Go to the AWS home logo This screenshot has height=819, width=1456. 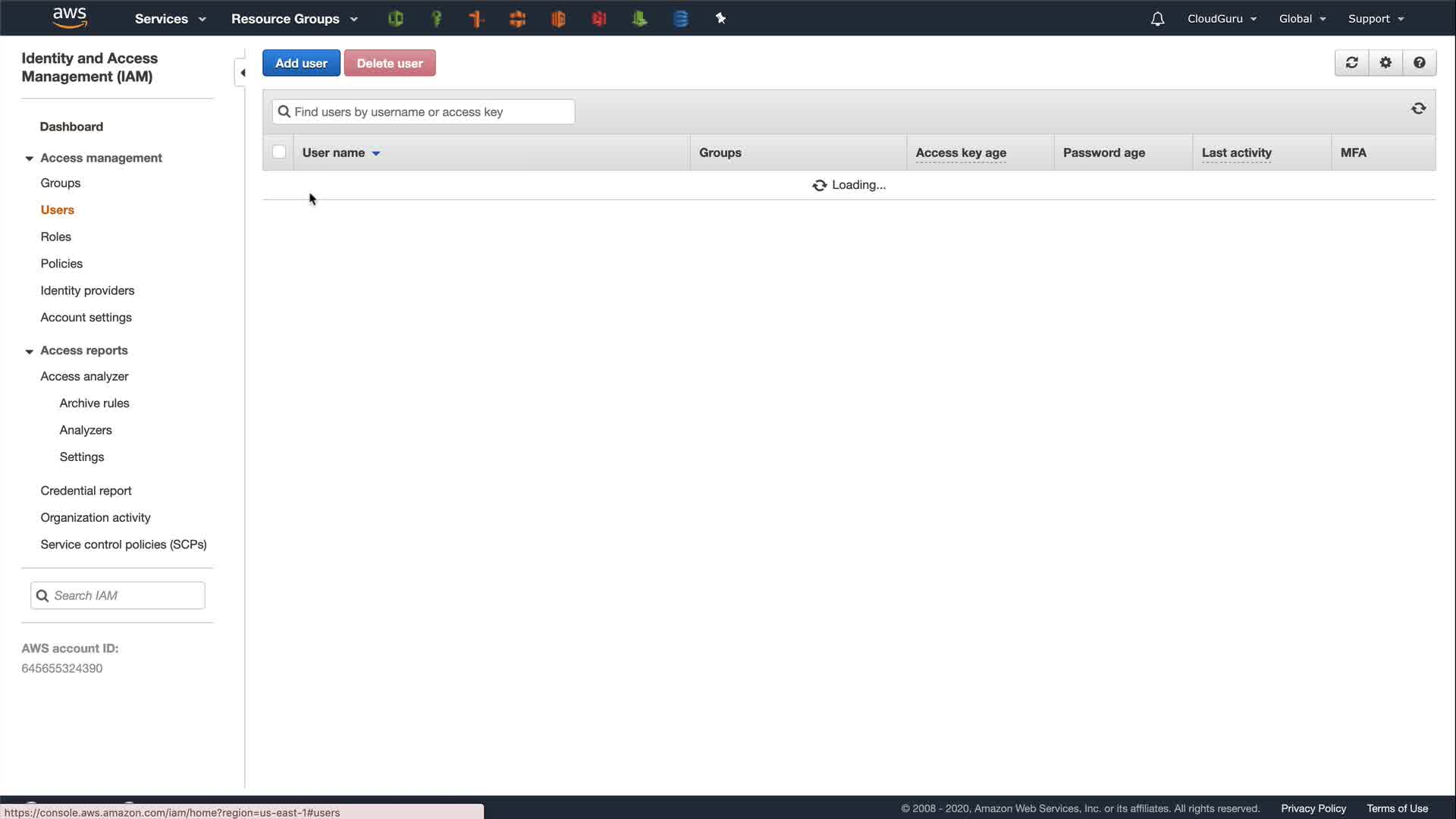70,17
